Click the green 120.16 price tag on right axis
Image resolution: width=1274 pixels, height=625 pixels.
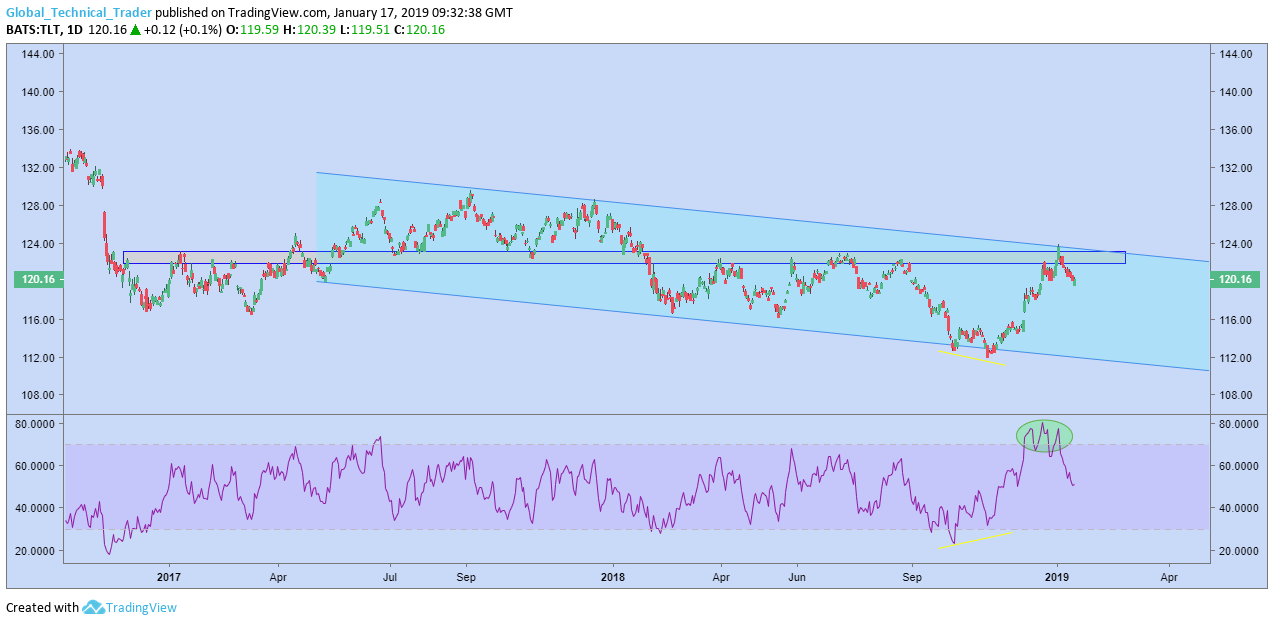tap(1236, 281)
